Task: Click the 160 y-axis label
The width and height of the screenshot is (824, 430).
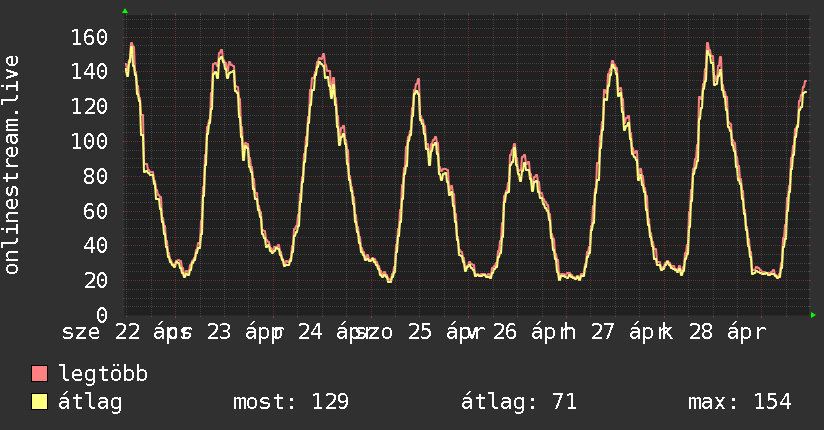Action: point(89,37)
